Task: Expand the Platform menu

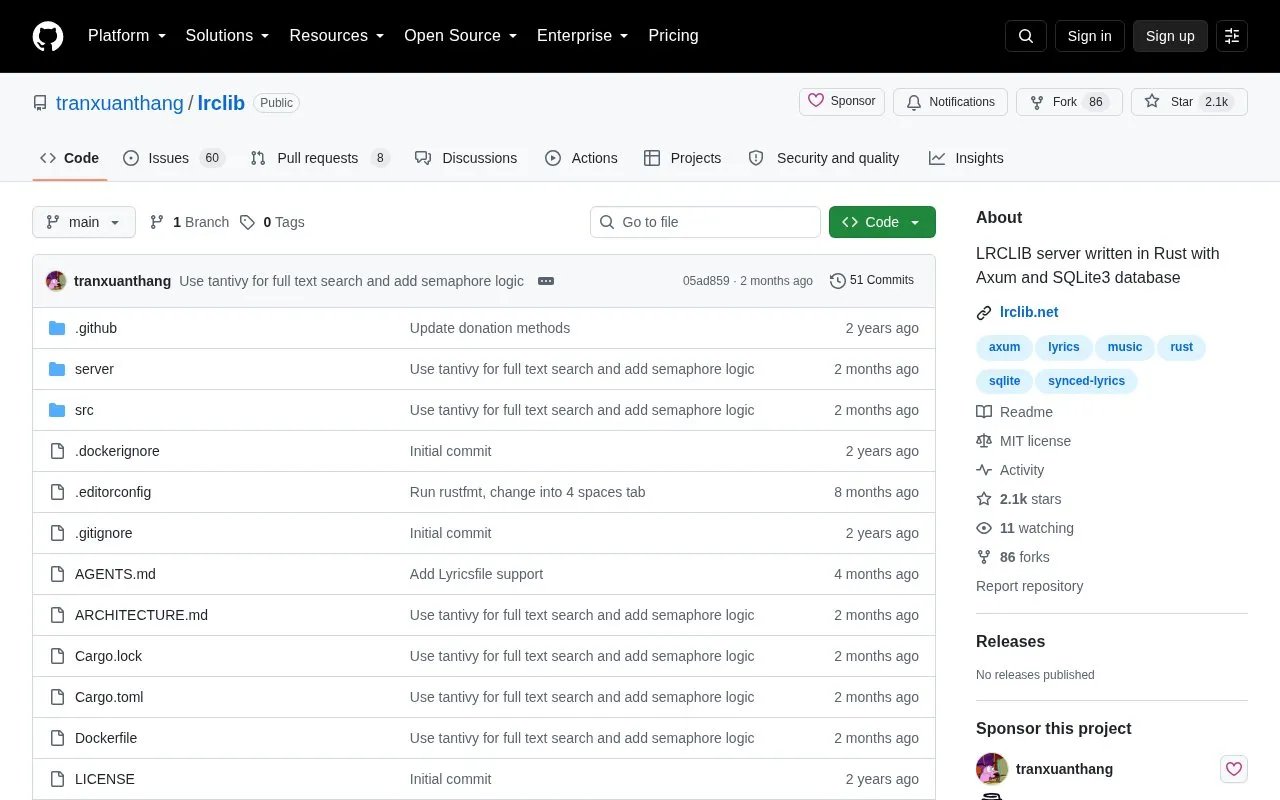Action: (127, 36)
